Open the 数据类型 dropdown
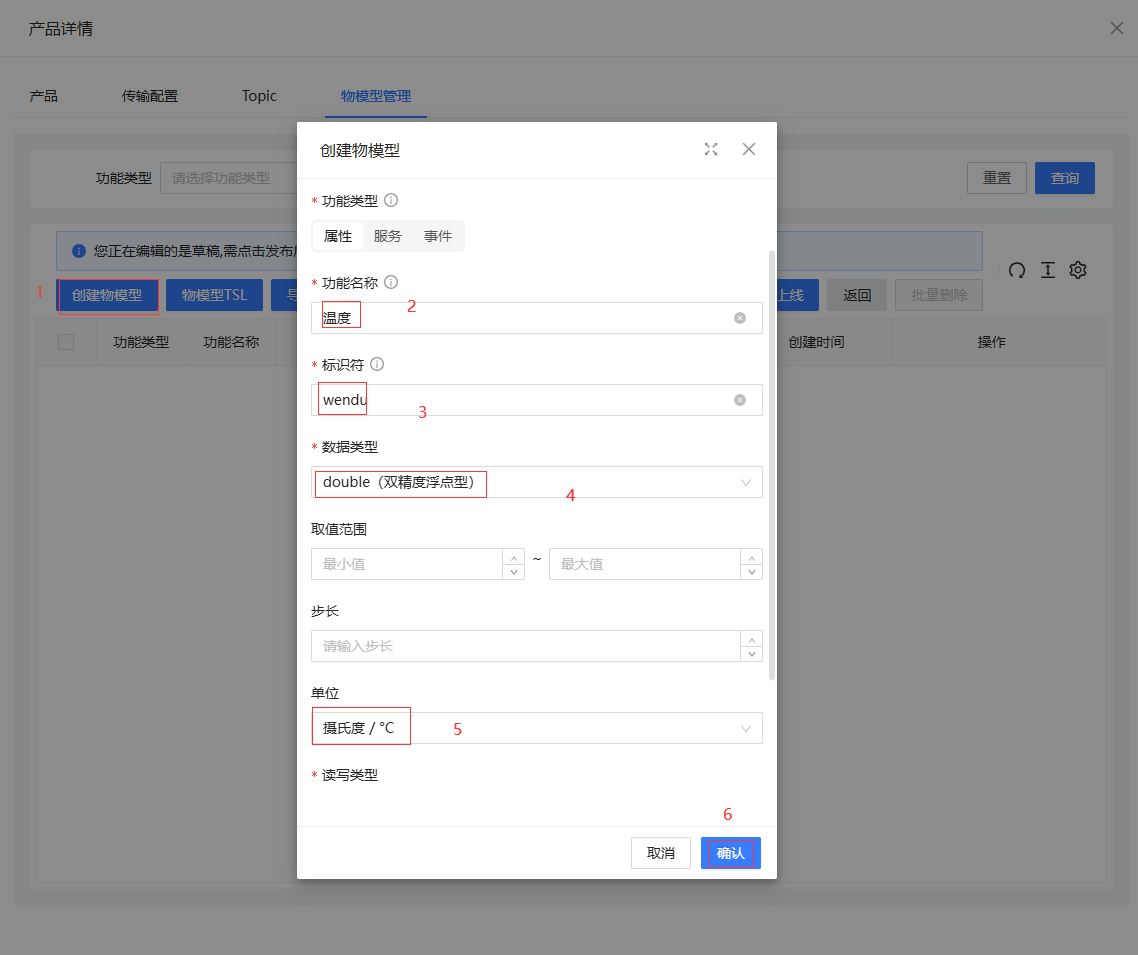 coord(536,482)
